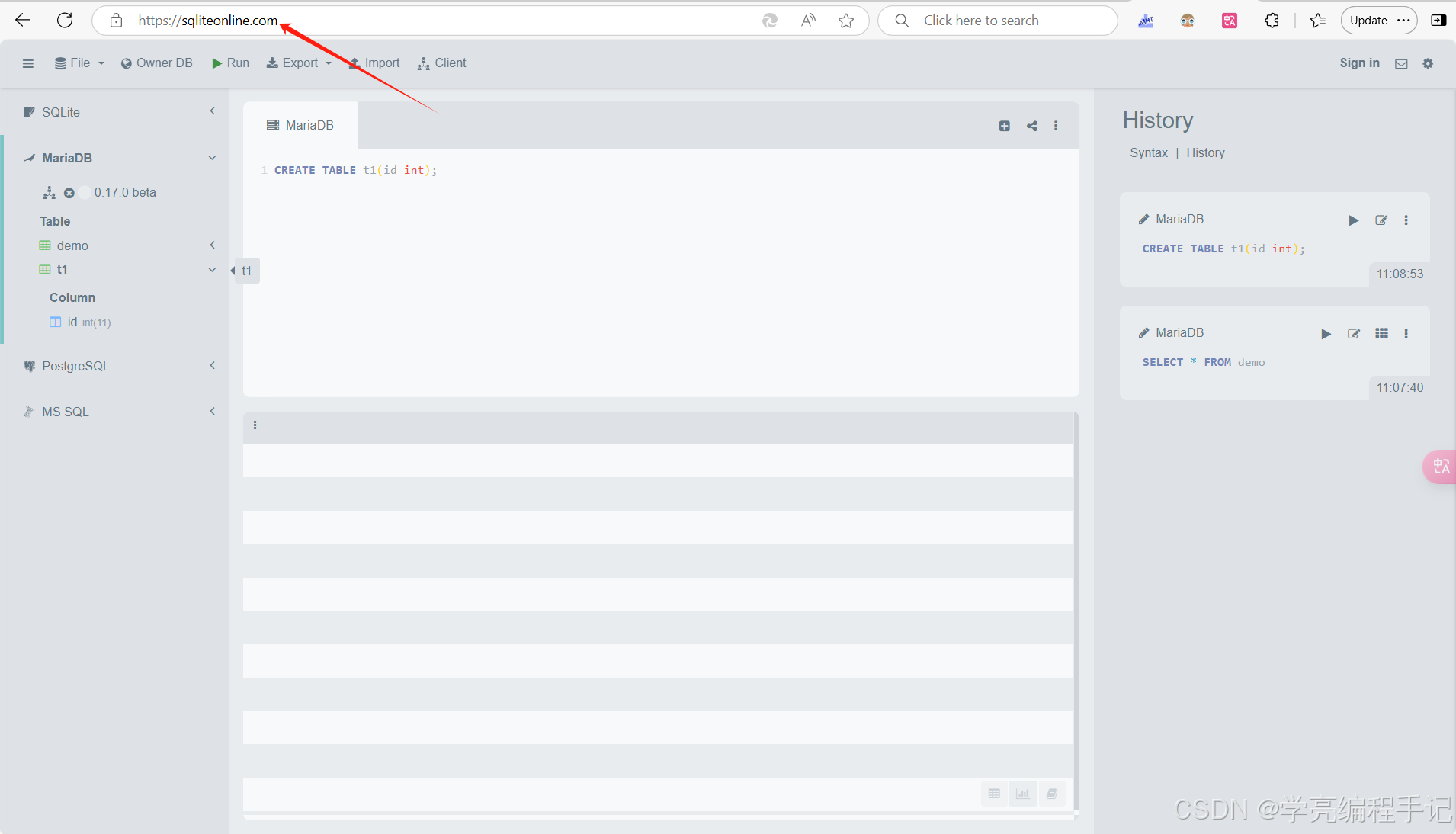This screenshot has width=1456, height=834.
Task: Open the browser extensions puzzle icon
Action: 1272,21
